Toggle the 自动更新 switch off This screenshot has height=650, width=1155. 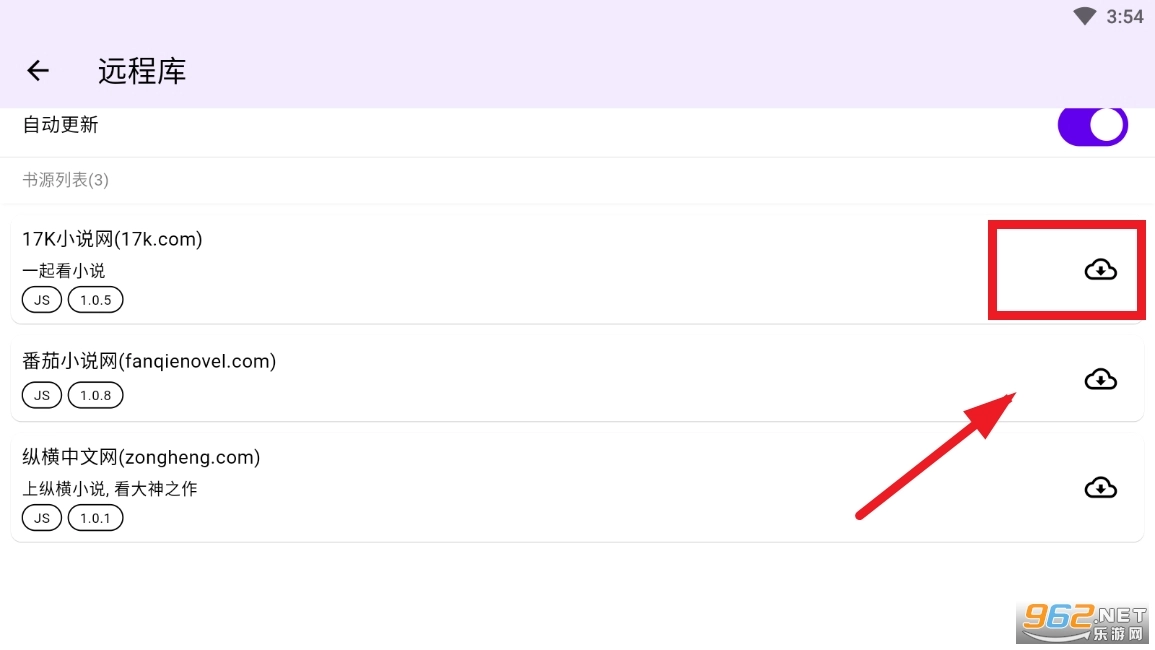pyautogui.click(x=1092, y=126)
